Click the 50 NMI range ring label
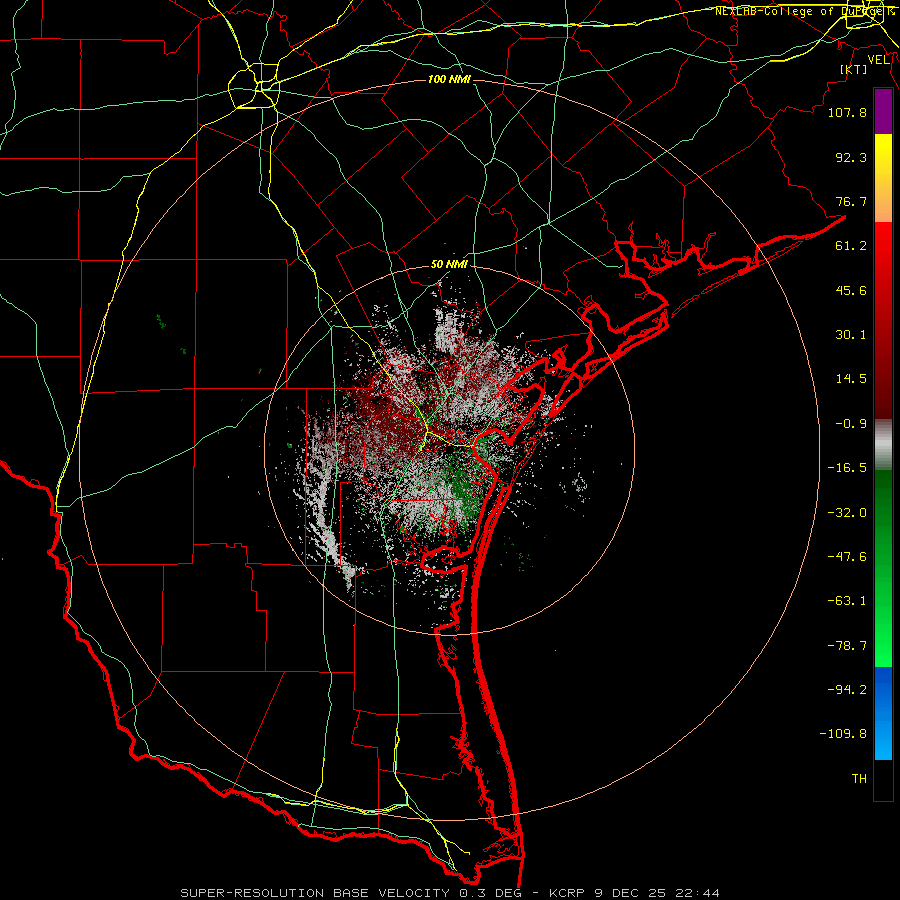The width and height of the screenshot is (900, 900). tap(449, 265)
